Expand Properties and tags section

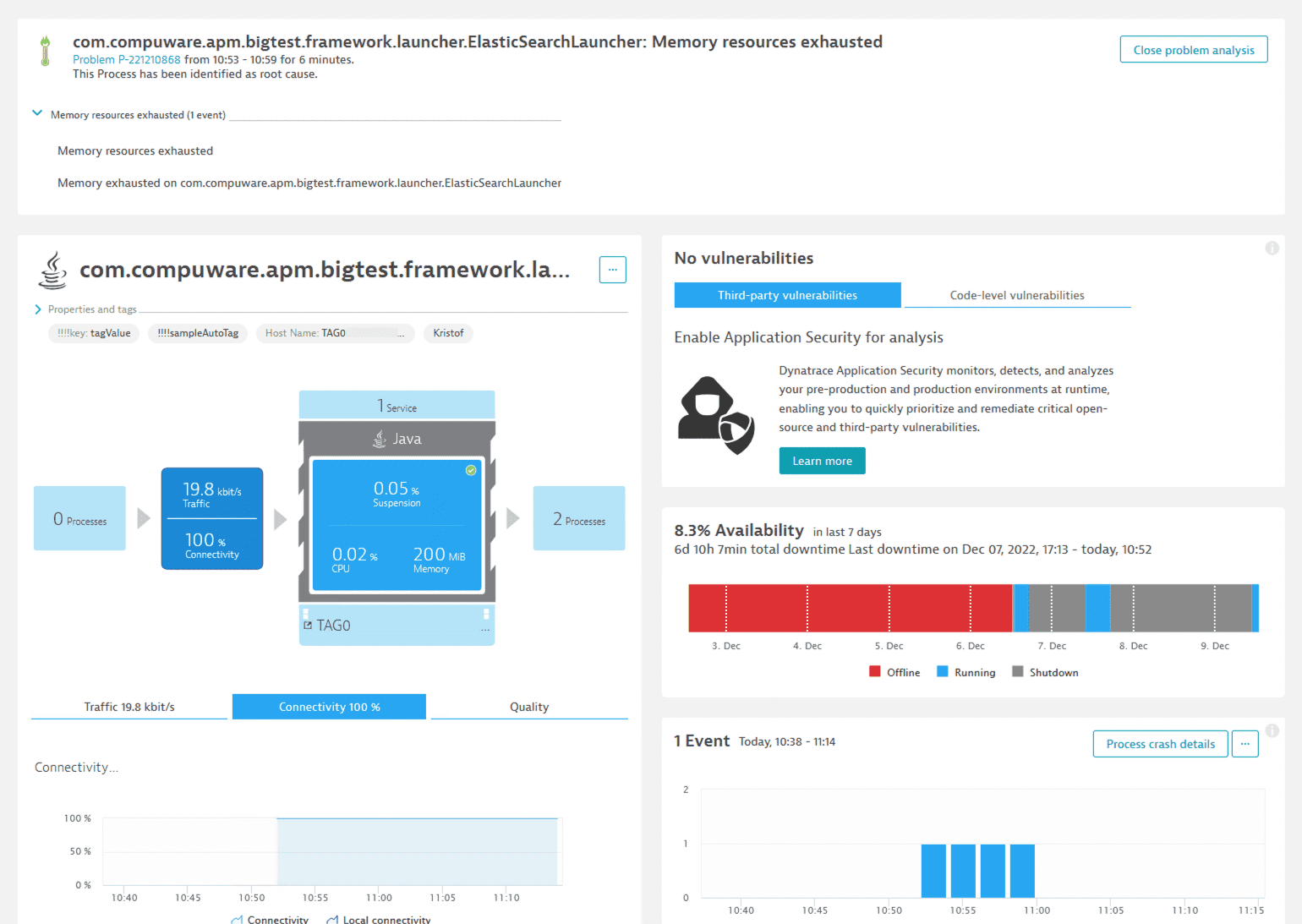38,309
